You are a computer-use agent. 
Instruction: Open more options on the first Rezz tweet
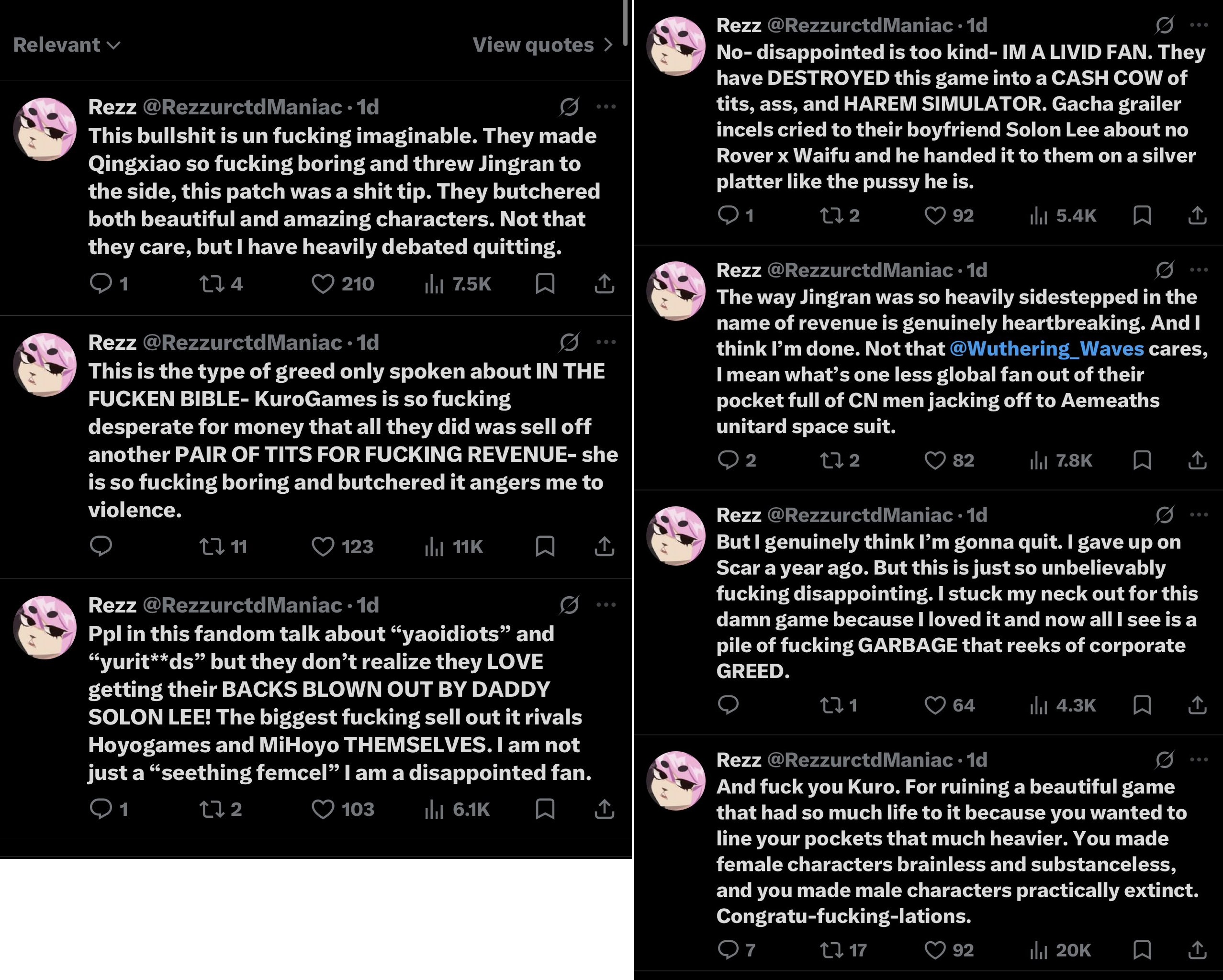tap(606, 107)
